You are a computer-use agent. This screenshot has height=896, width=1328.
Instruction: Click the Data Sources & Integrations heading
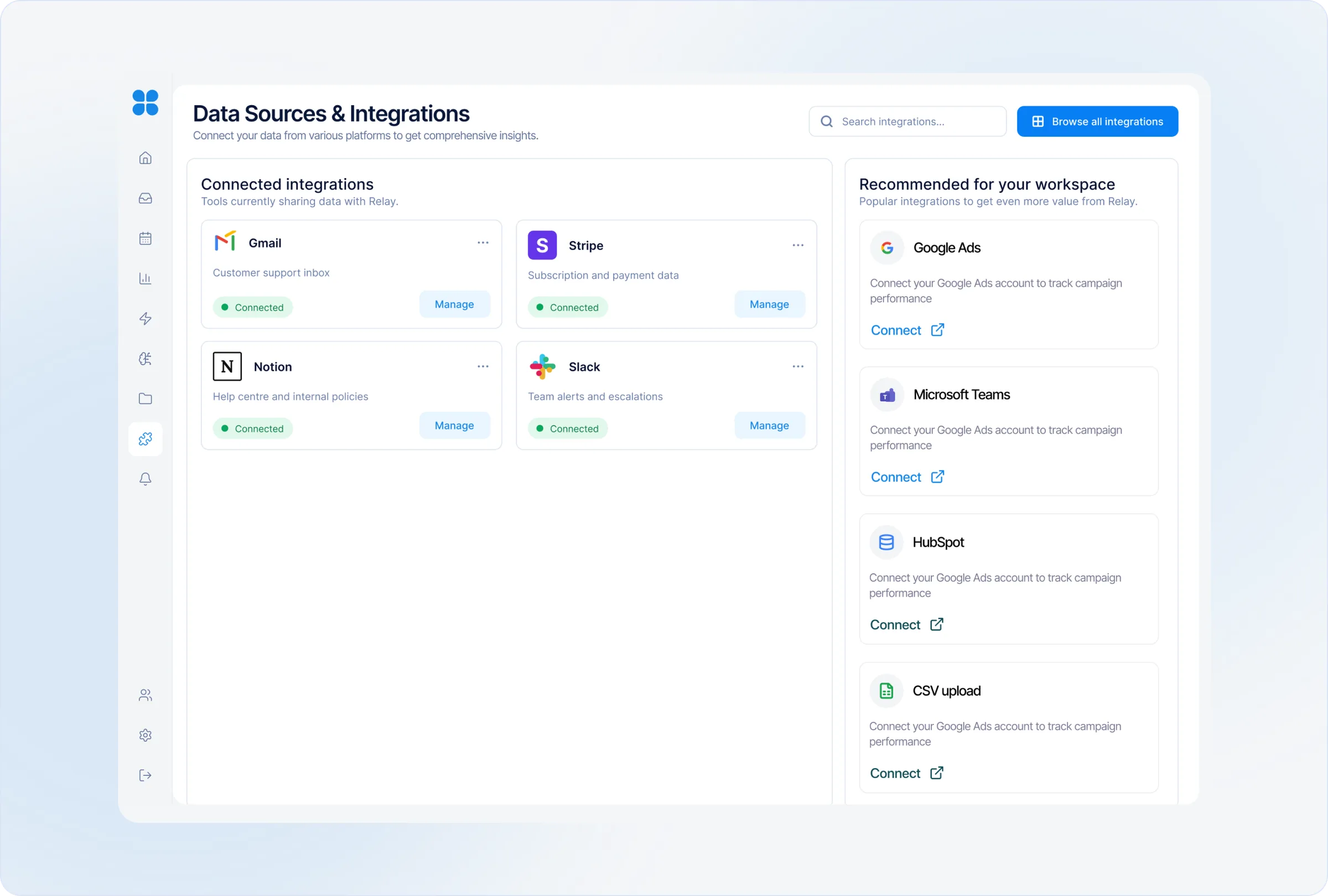tap(331, 113)
